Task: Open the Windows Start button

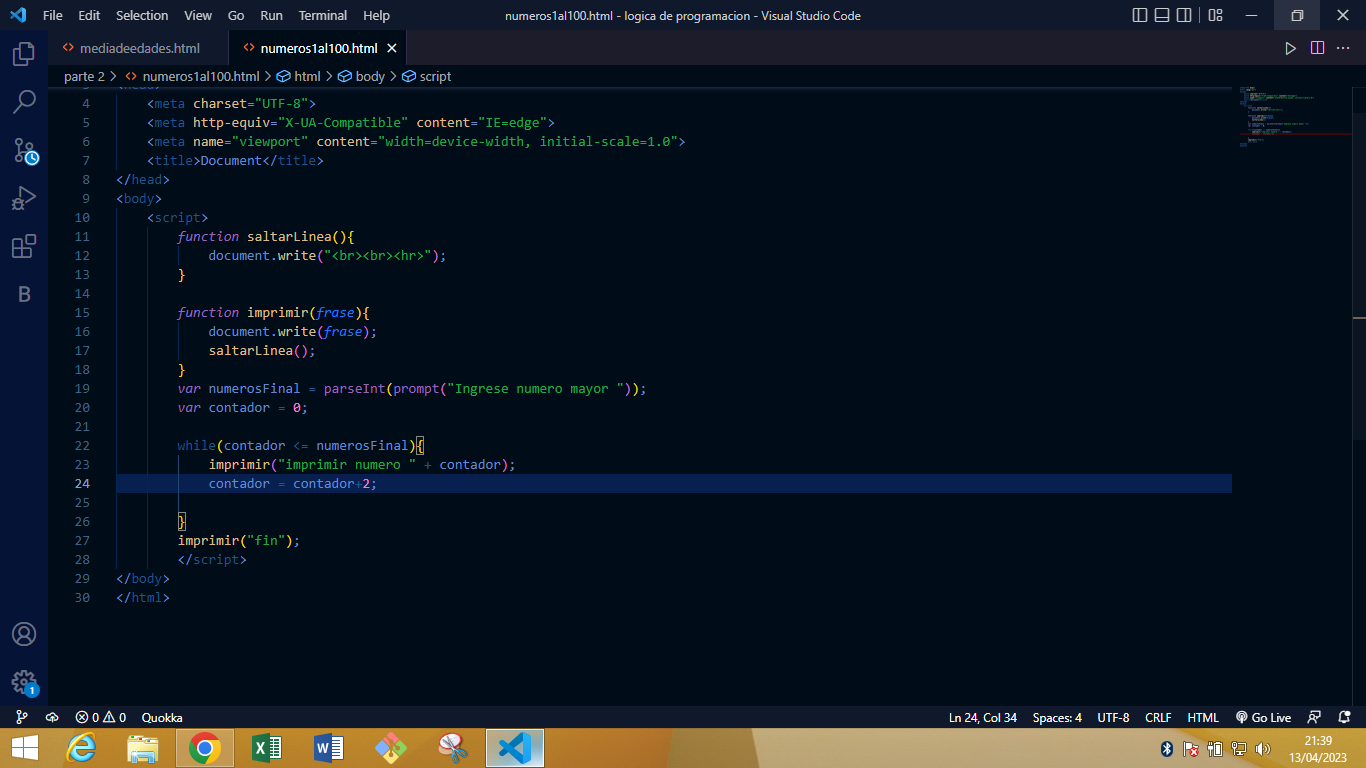Action: point(25,748)
